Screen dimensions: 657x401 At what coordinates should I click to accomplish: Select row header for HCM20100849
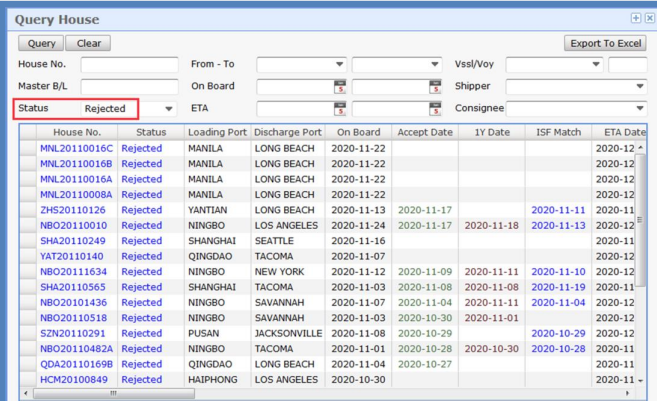coord(28,379)
